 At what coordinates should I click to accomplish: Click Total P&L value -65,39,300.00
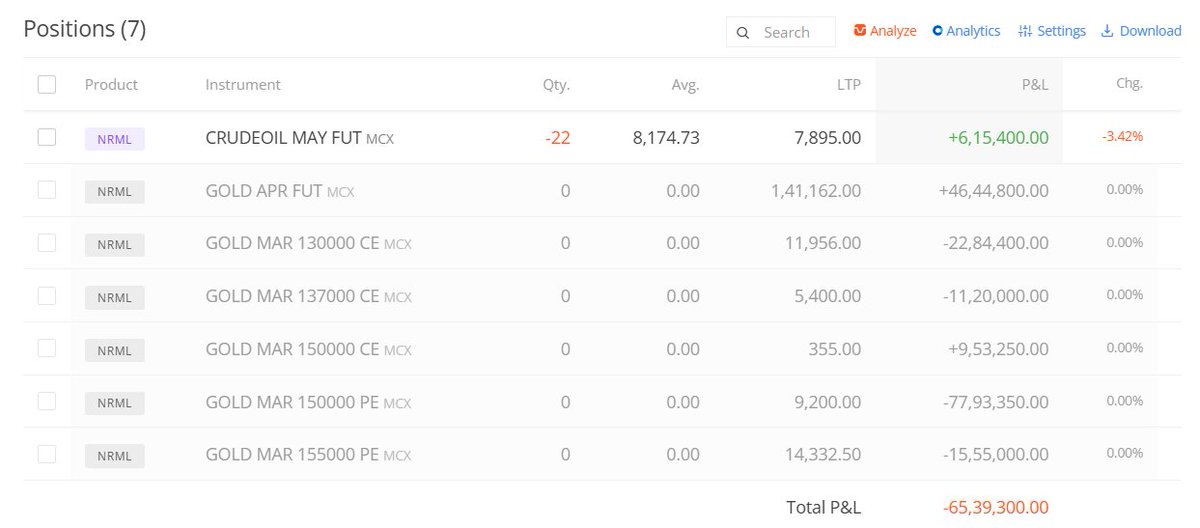(996, 507)
